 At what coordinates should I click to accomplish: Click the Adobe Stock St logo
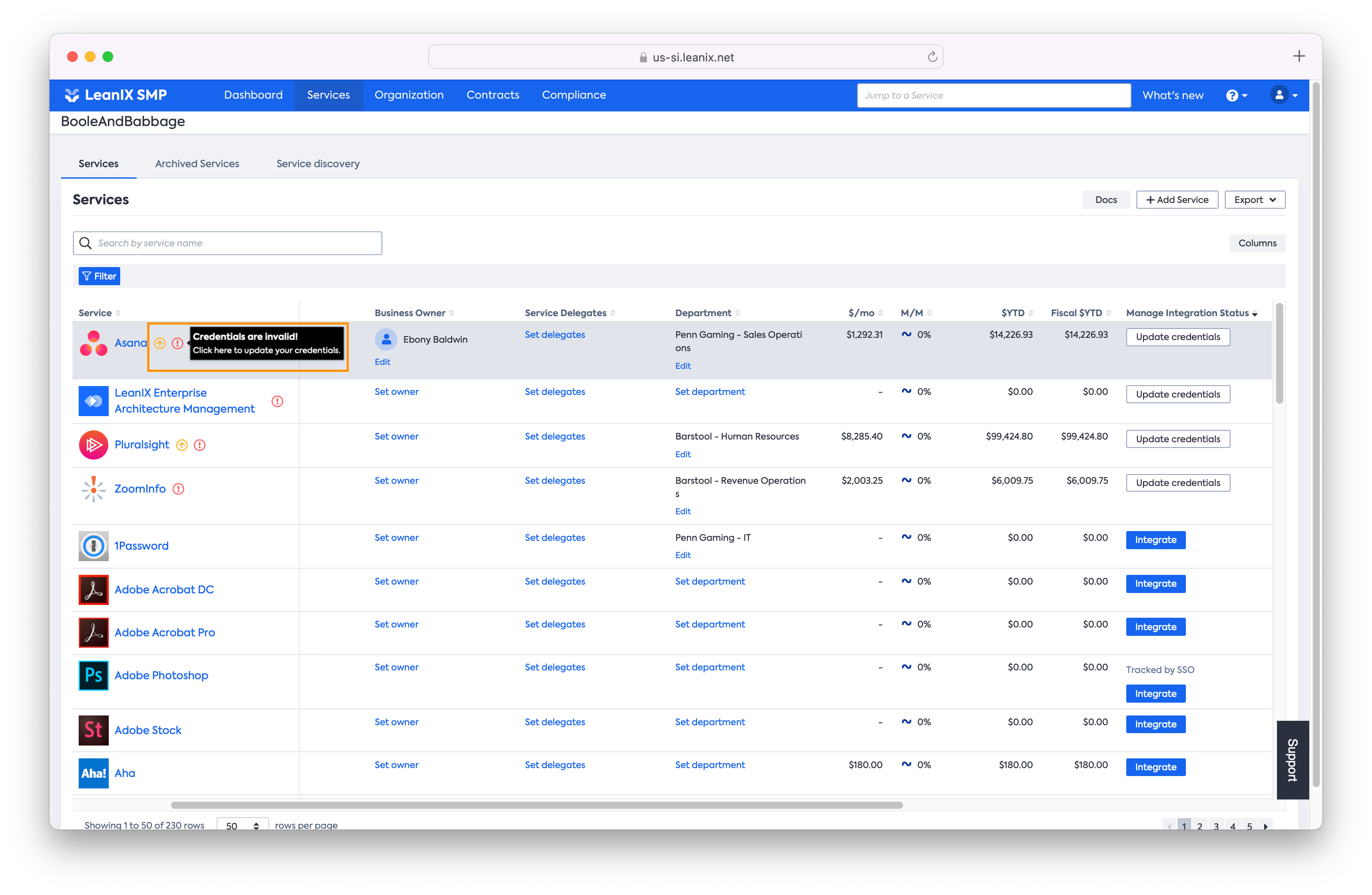93,730
